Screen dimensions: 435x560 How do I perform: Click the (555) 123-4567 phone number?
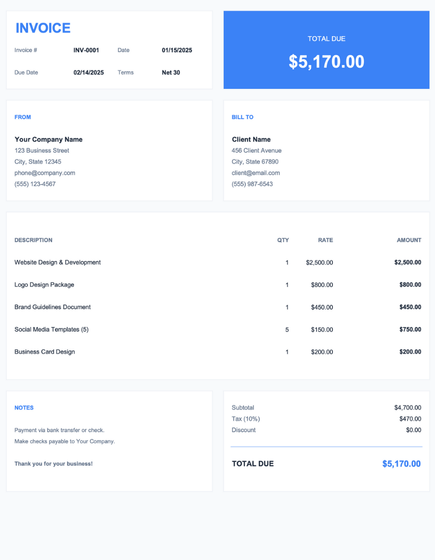[35, 184]
